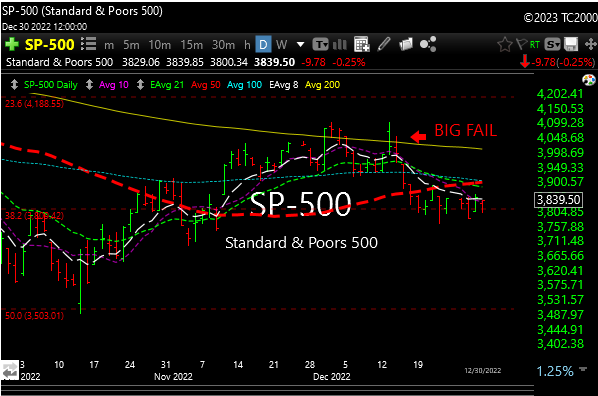Click the high price 3839.85 value
Viewport: 598px width, 396px height.
point(185,62)
